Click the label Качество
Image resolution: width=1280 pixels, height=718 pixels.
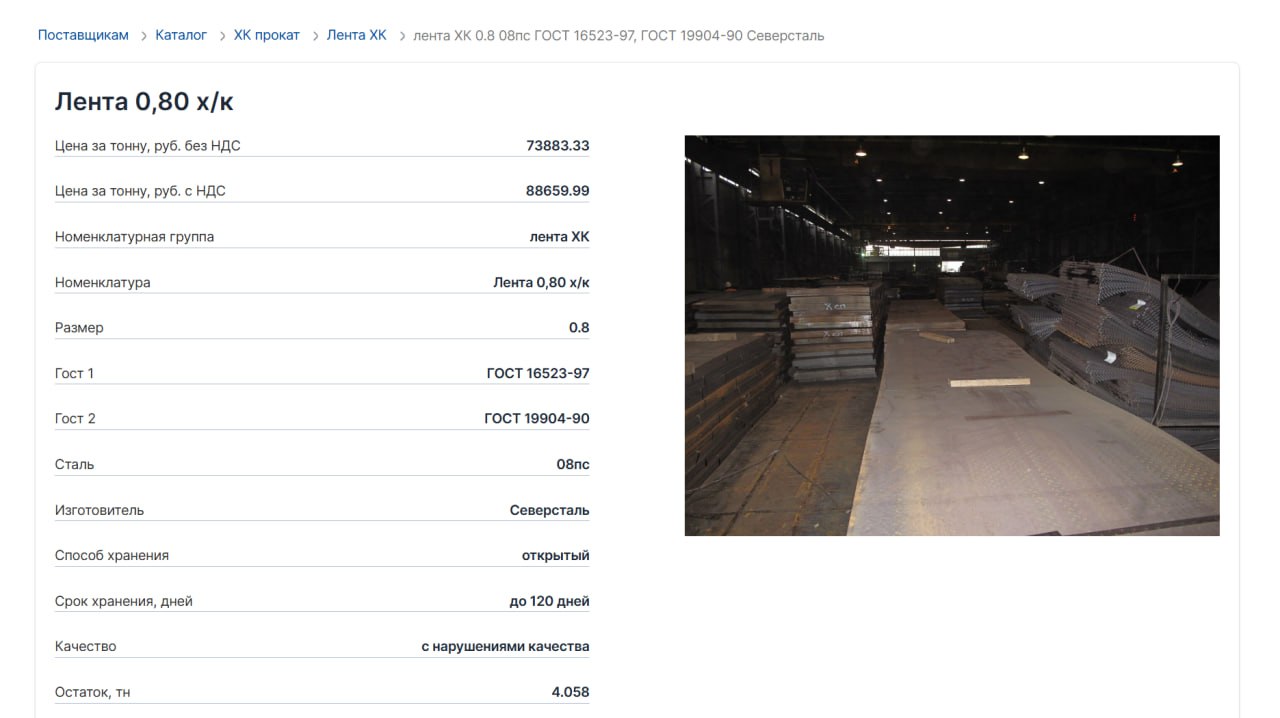tap(86, 647)
